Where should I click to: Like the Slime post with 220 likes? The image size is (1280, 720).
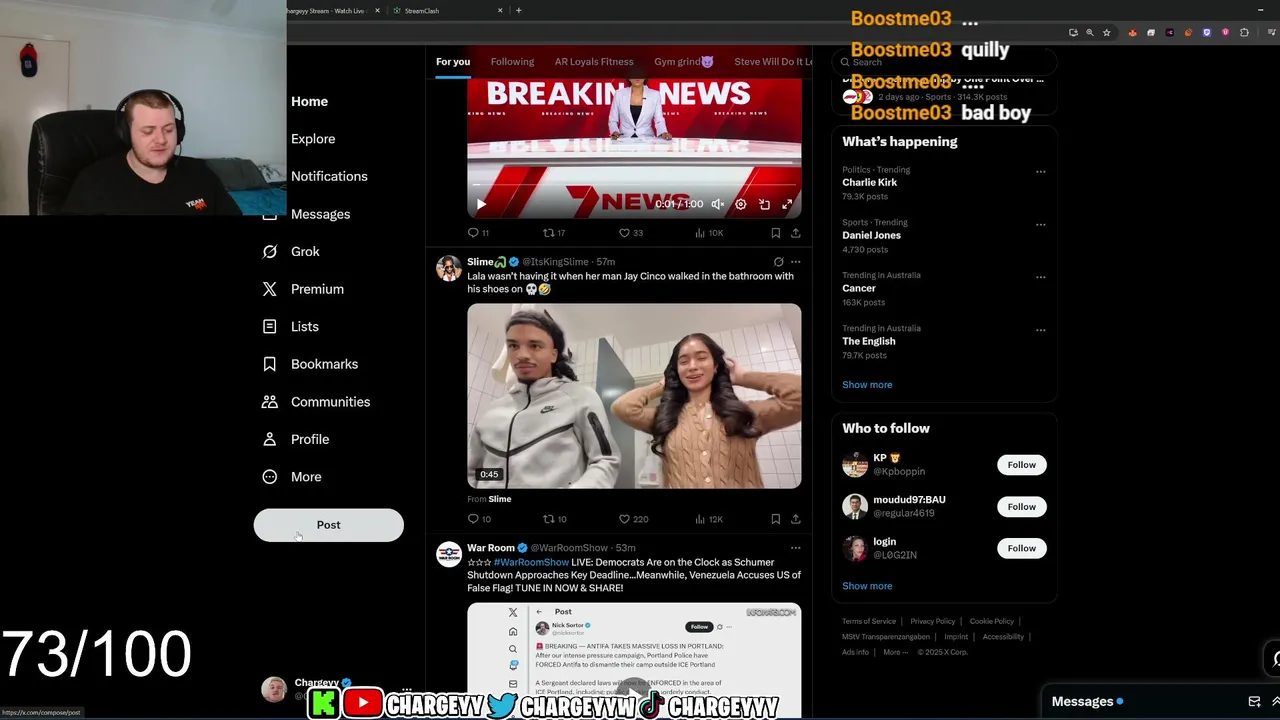tap(633, 519)
